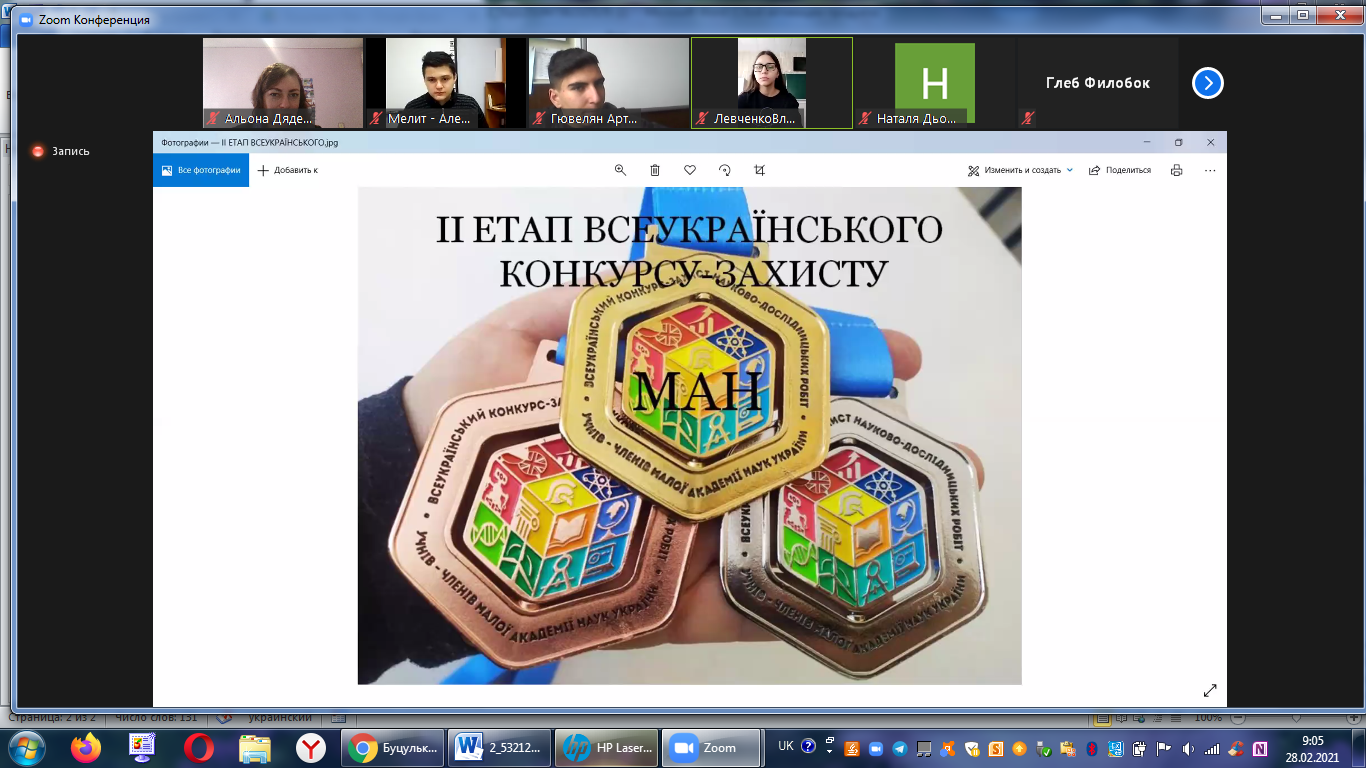This screenshot has width=1366, height=768.
Task: Click the zoom magnifier icon in Photos
Action: (620, 170)
